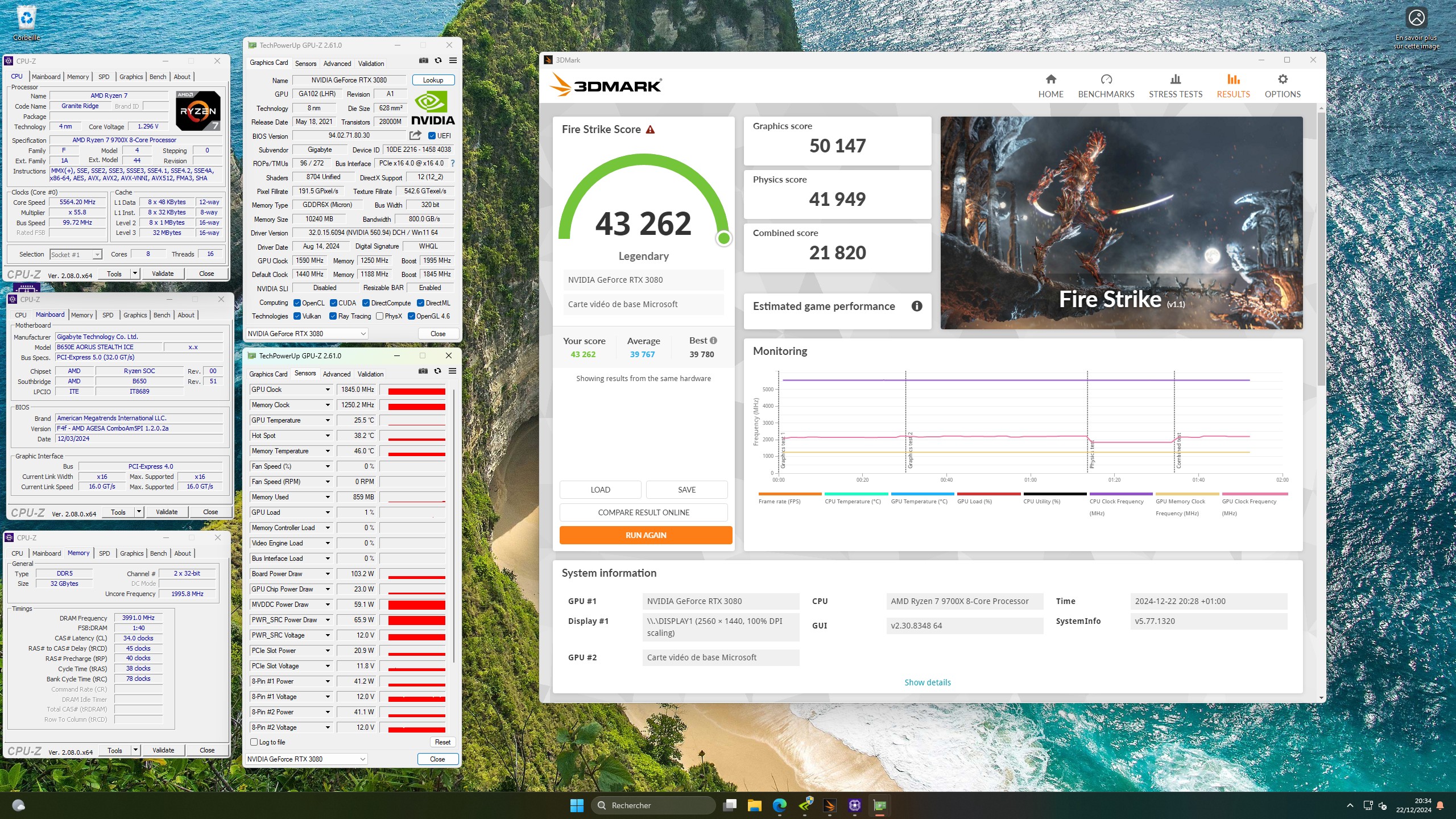Toggle the OpenCL checkbox in GPU-Z
This screenshot has height=819, width=1456.
click(x=297, y=303)
